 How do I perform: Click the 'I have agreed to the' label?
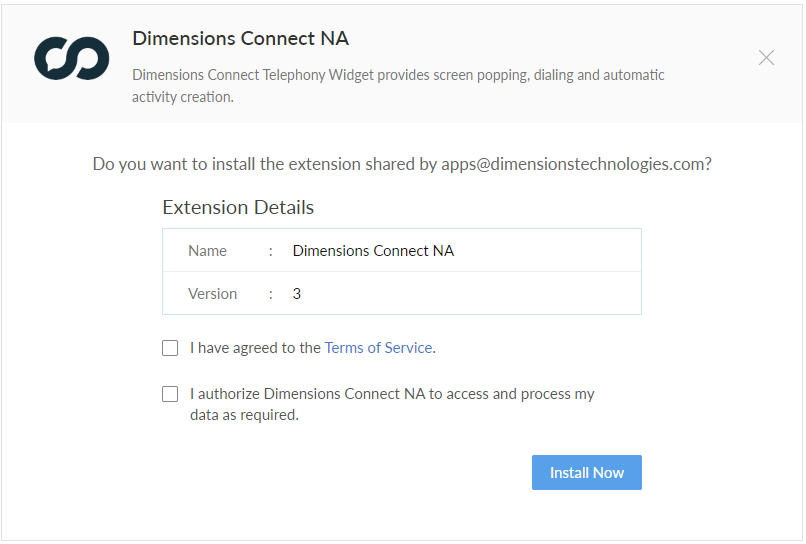[x=255, y=348]
